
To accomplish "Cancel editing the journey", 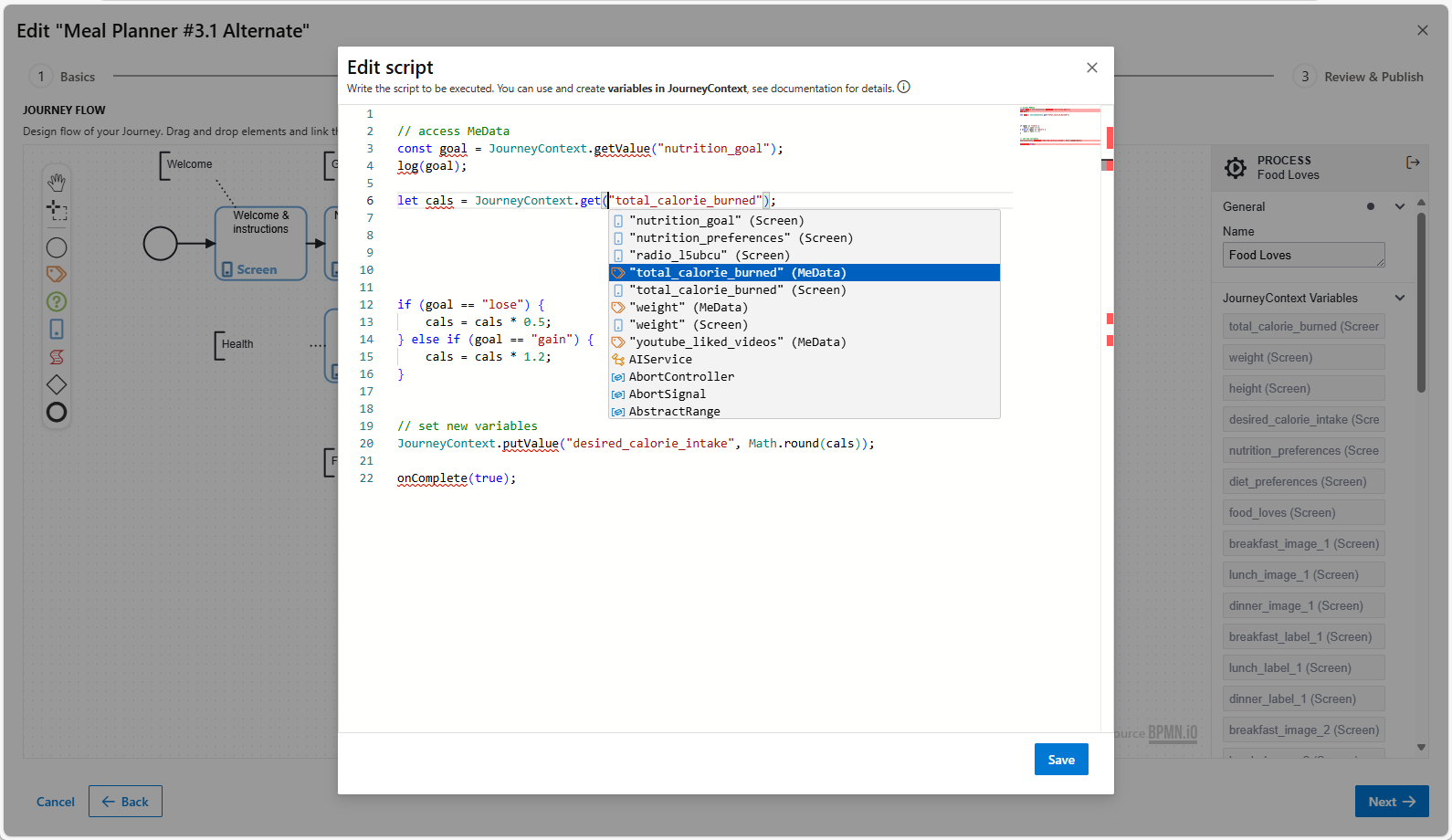I will pyautogui.click(x=56, y=802).
